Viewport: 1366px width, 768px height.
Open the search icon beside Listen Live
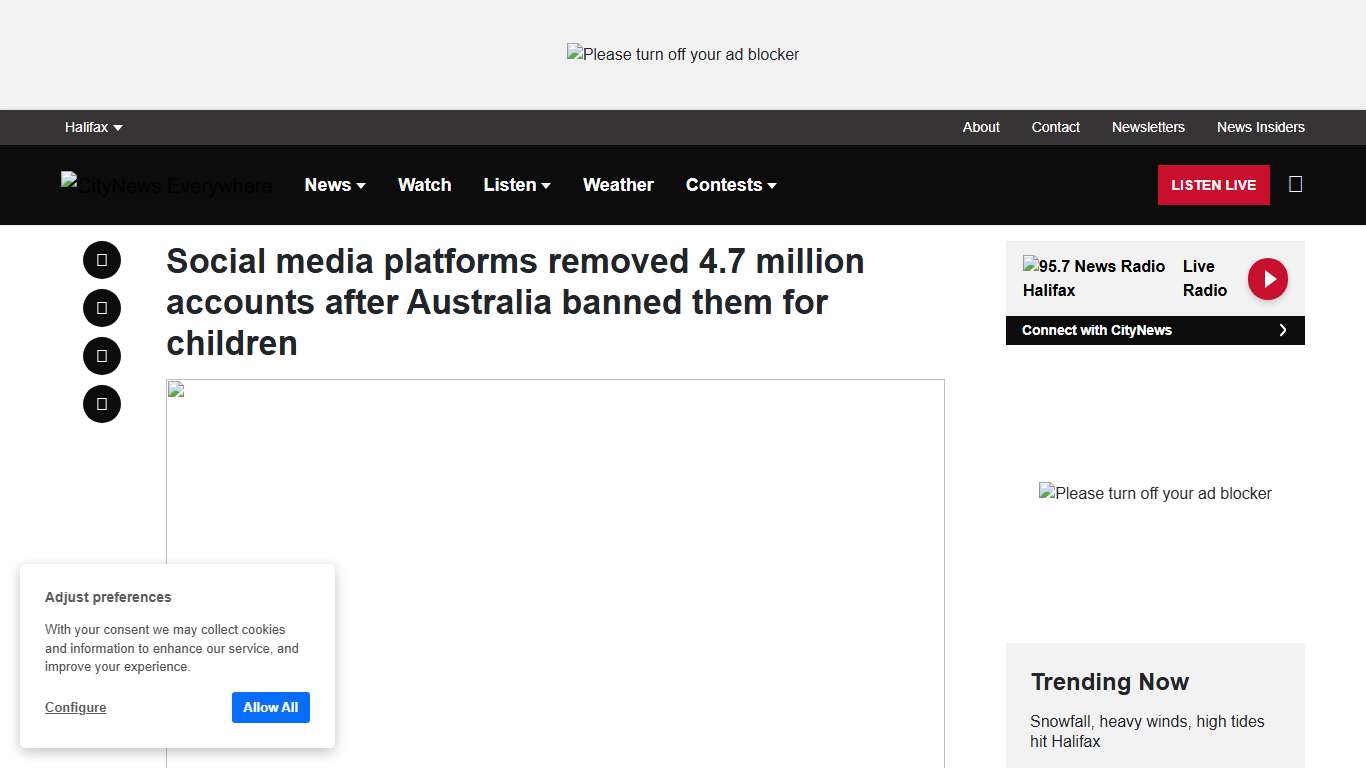[x=1296, y=184]
